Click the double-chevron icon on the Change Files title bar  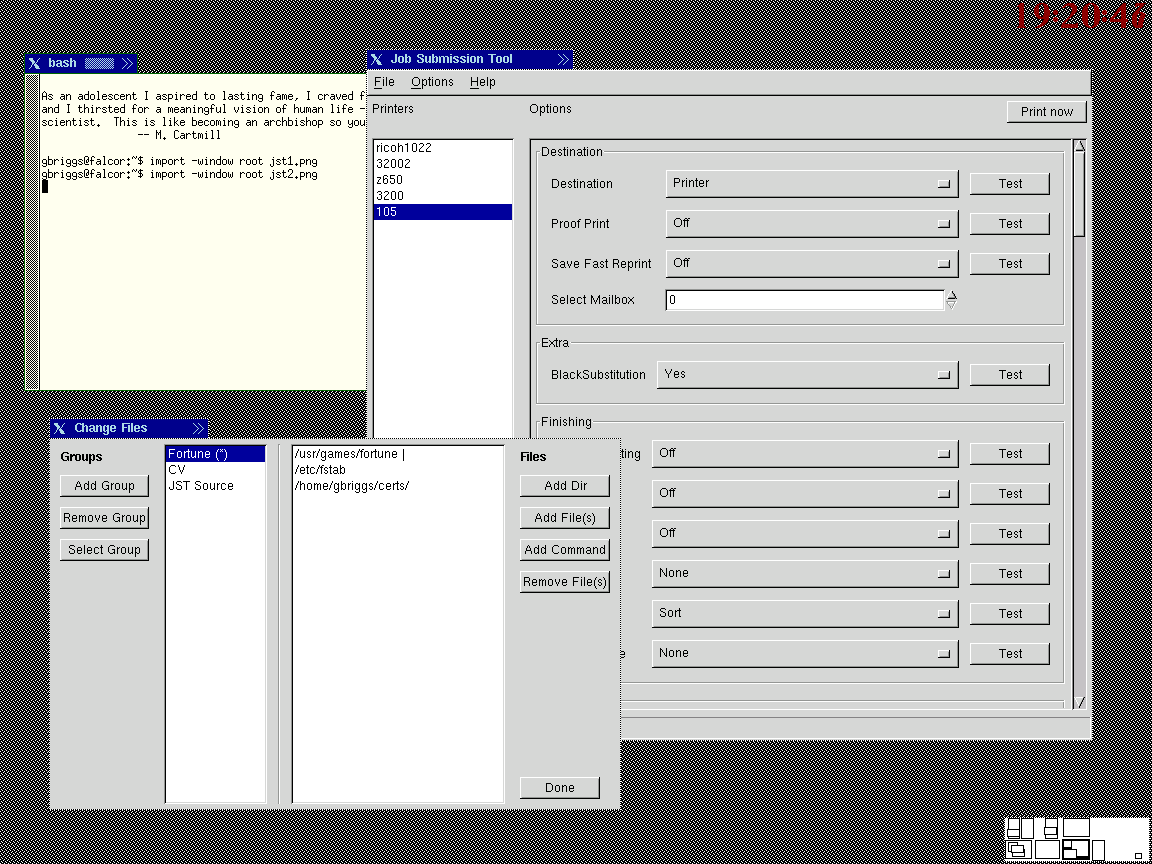pyautogui.click(x=198, y=428)
